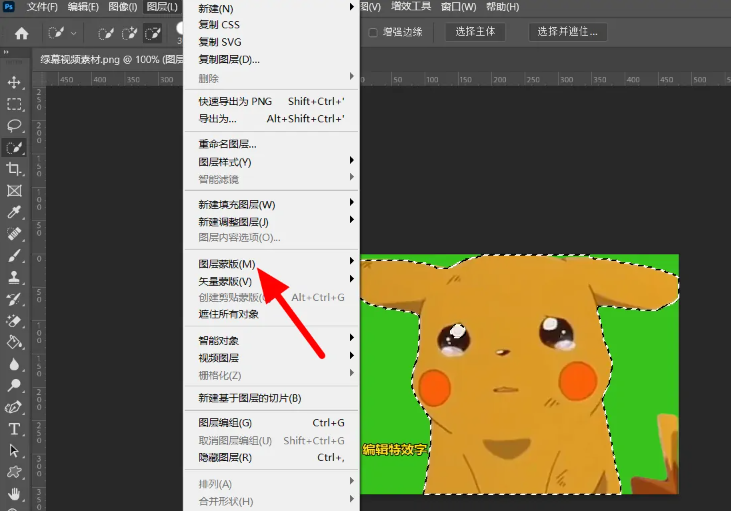Select the Eyedropper tool
This screenshot has height=511, width=731.
tap(15, 212)
